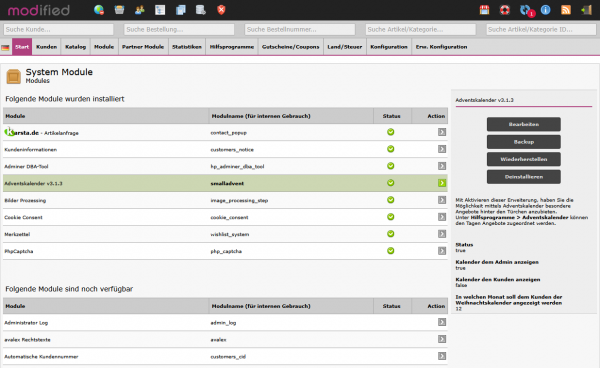Click the category tree icon in toolbar
This screenshot has height=368, width=600.
pos(160,10)
